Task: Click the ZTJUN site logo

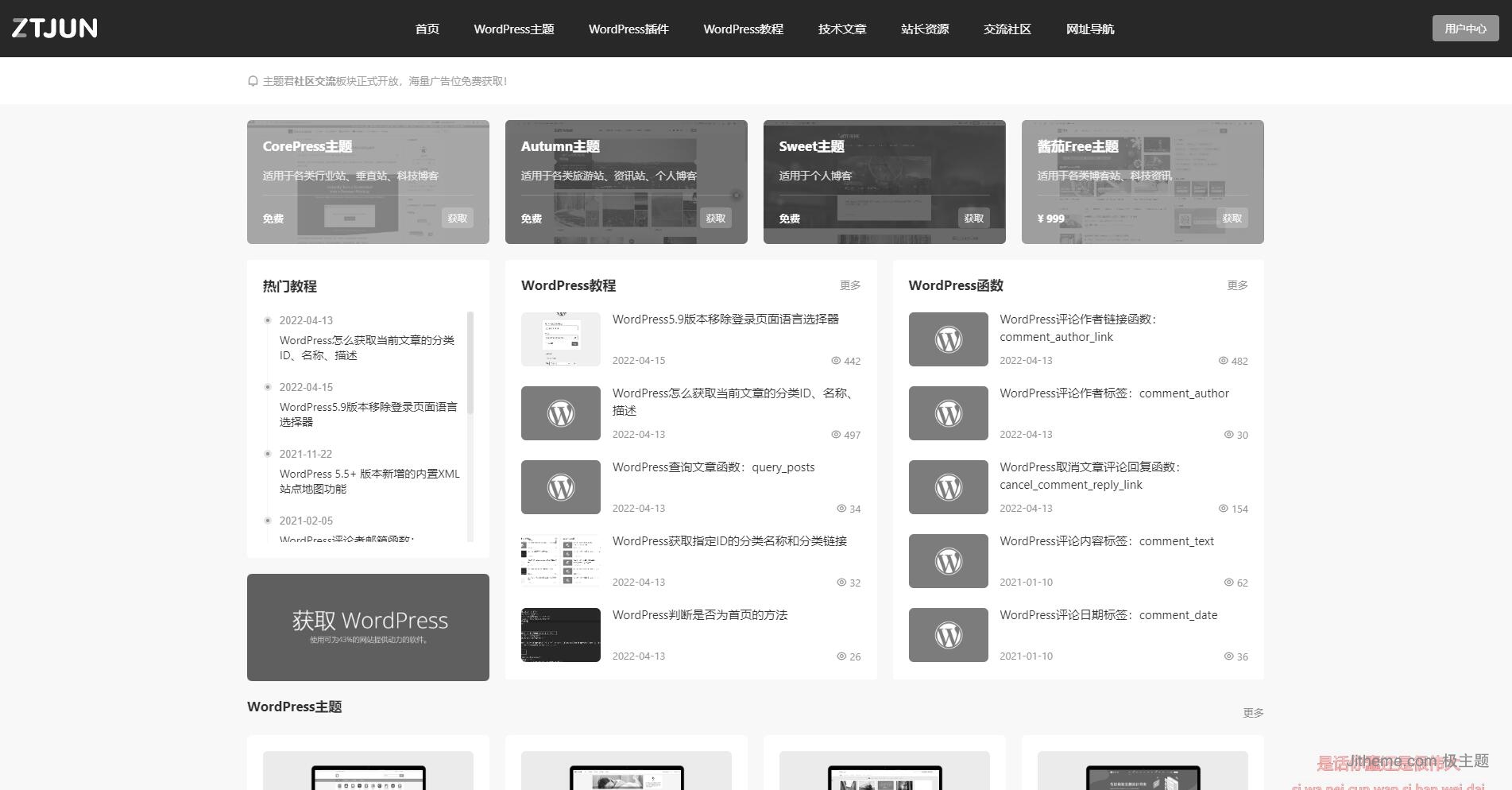Action: pyautogui.click(x=55, y=29)
